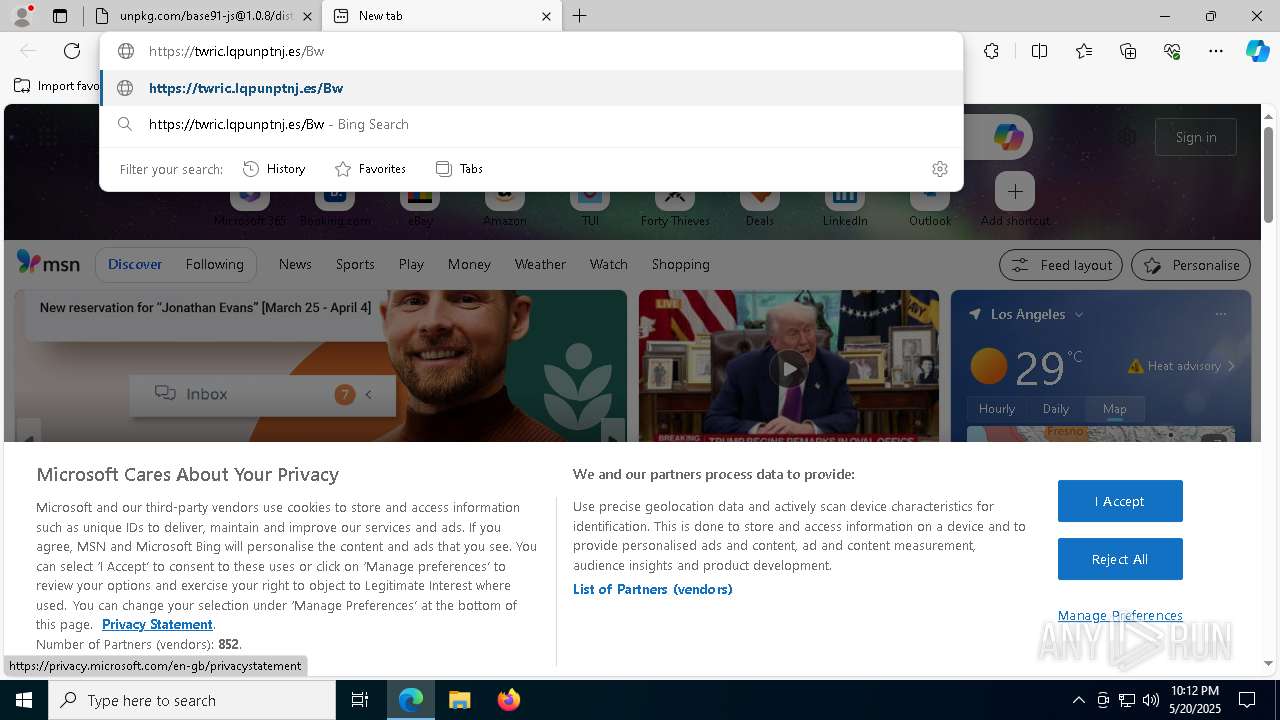
Task: Click the Personalise button
Action: [x=1191, y=265]
